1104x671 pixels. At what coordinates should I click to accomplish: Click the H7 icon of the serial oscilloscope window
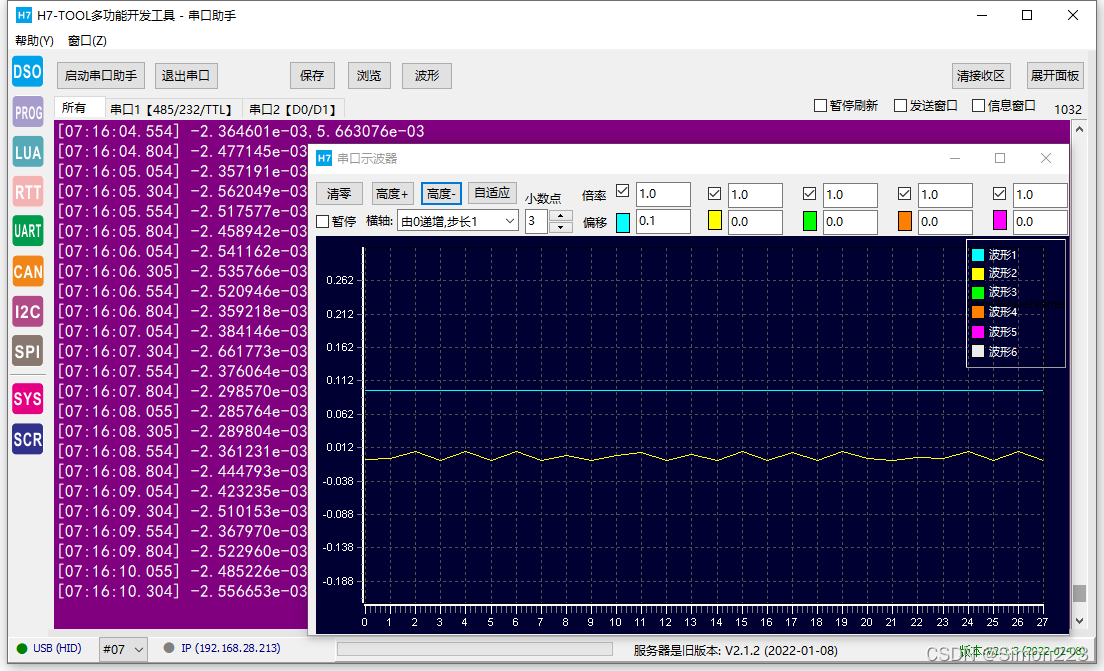[324, 158]
